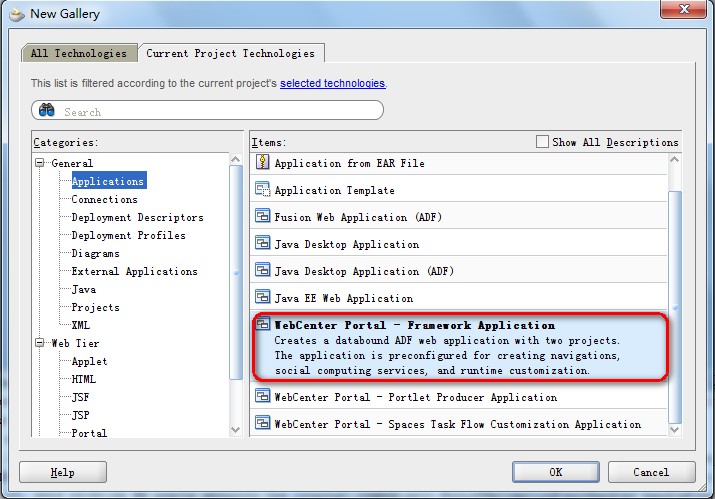Select the Web Tier root category label

click(x=75, y=343)
